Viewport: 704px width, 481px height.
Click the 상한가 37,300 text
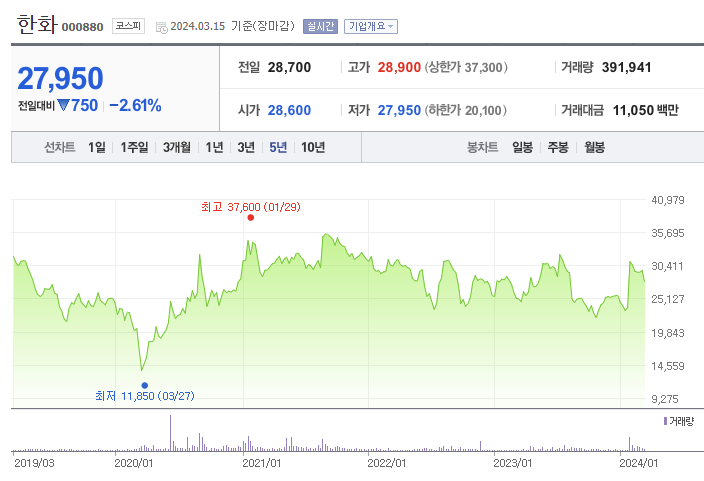tap(466, 67)
